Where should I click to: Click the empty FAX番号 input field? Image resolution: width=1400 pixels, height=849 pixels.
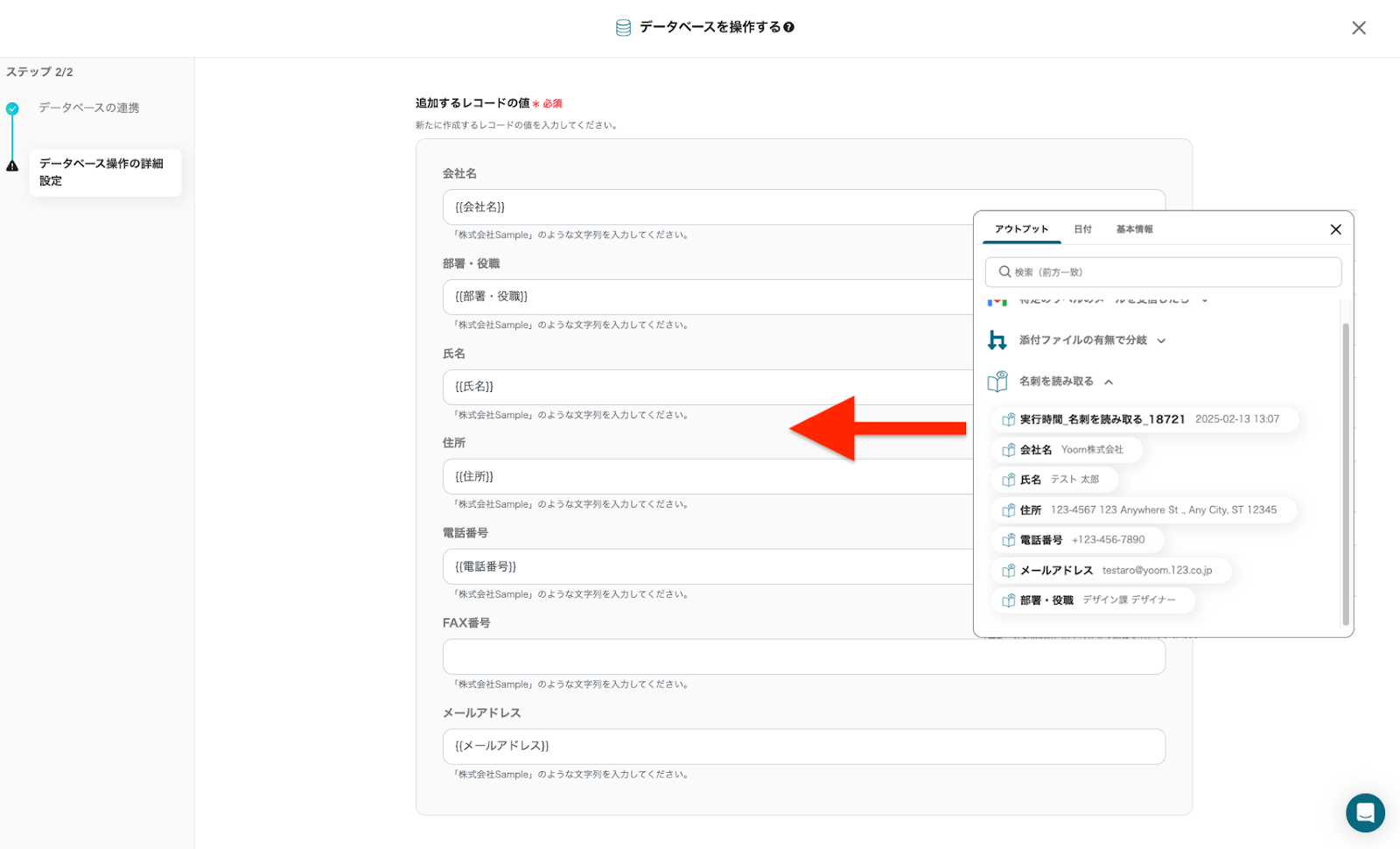(x=803, y=656)
